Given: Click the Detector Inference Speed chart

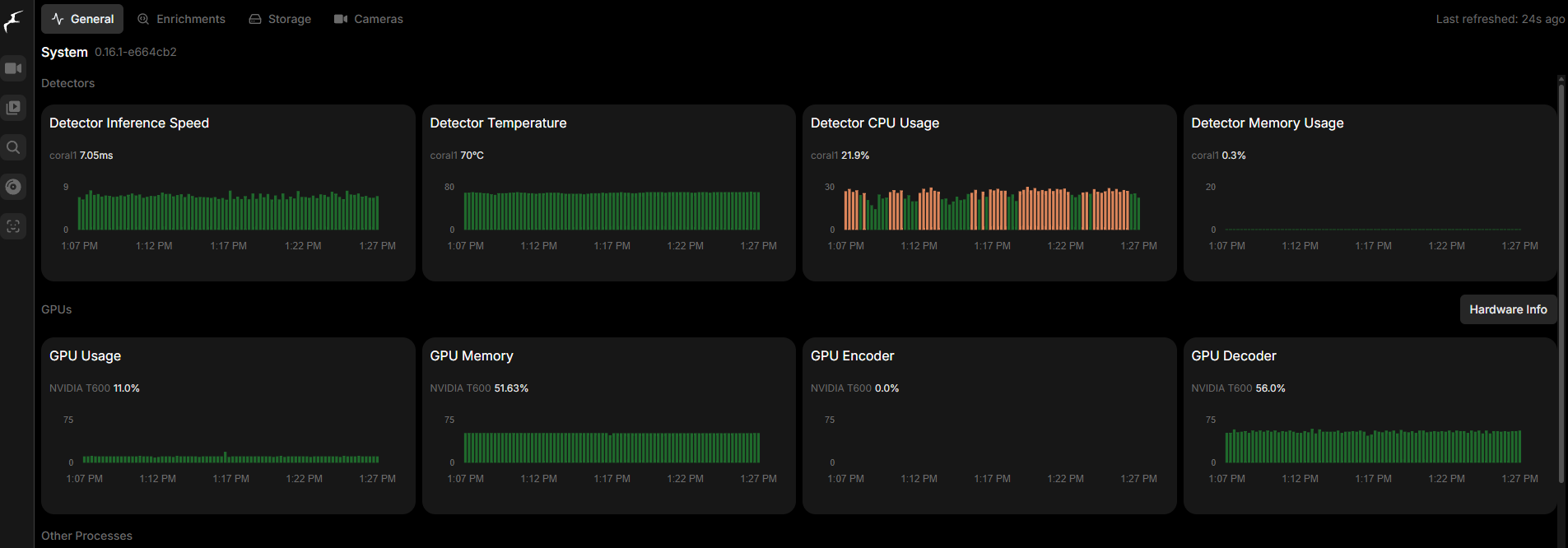Looking at the screenshot, I should [228, 211].
